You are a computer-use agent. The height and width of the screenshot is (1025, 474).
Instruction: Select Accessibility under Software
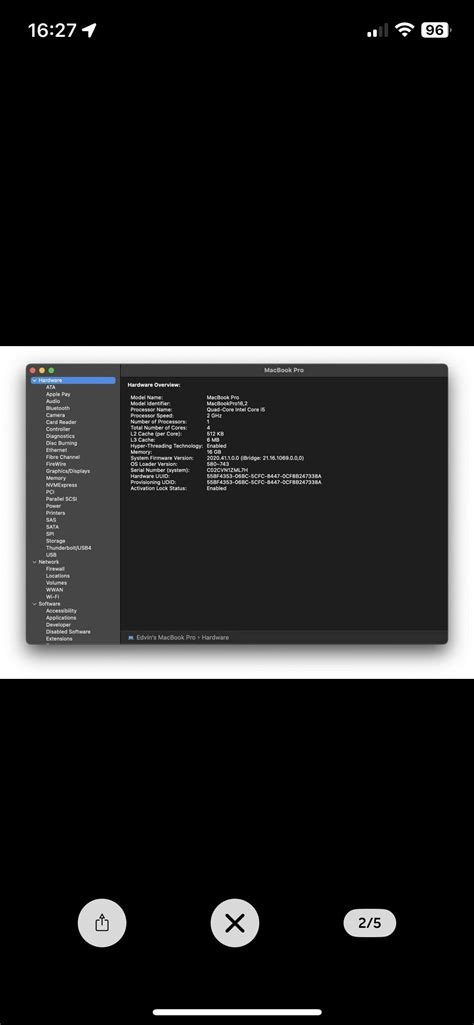point(61,611)
